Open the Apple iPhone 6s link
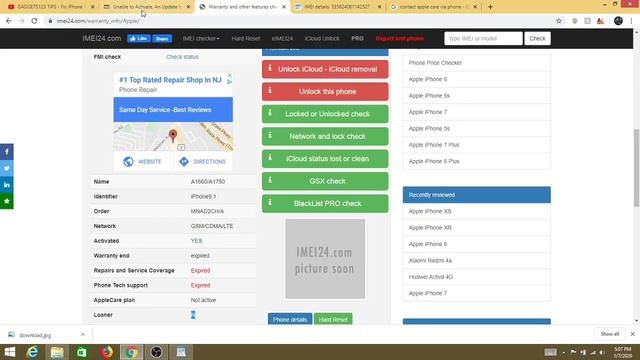The height and width of the screenshot is (360, 640). [x=429, y=96]
